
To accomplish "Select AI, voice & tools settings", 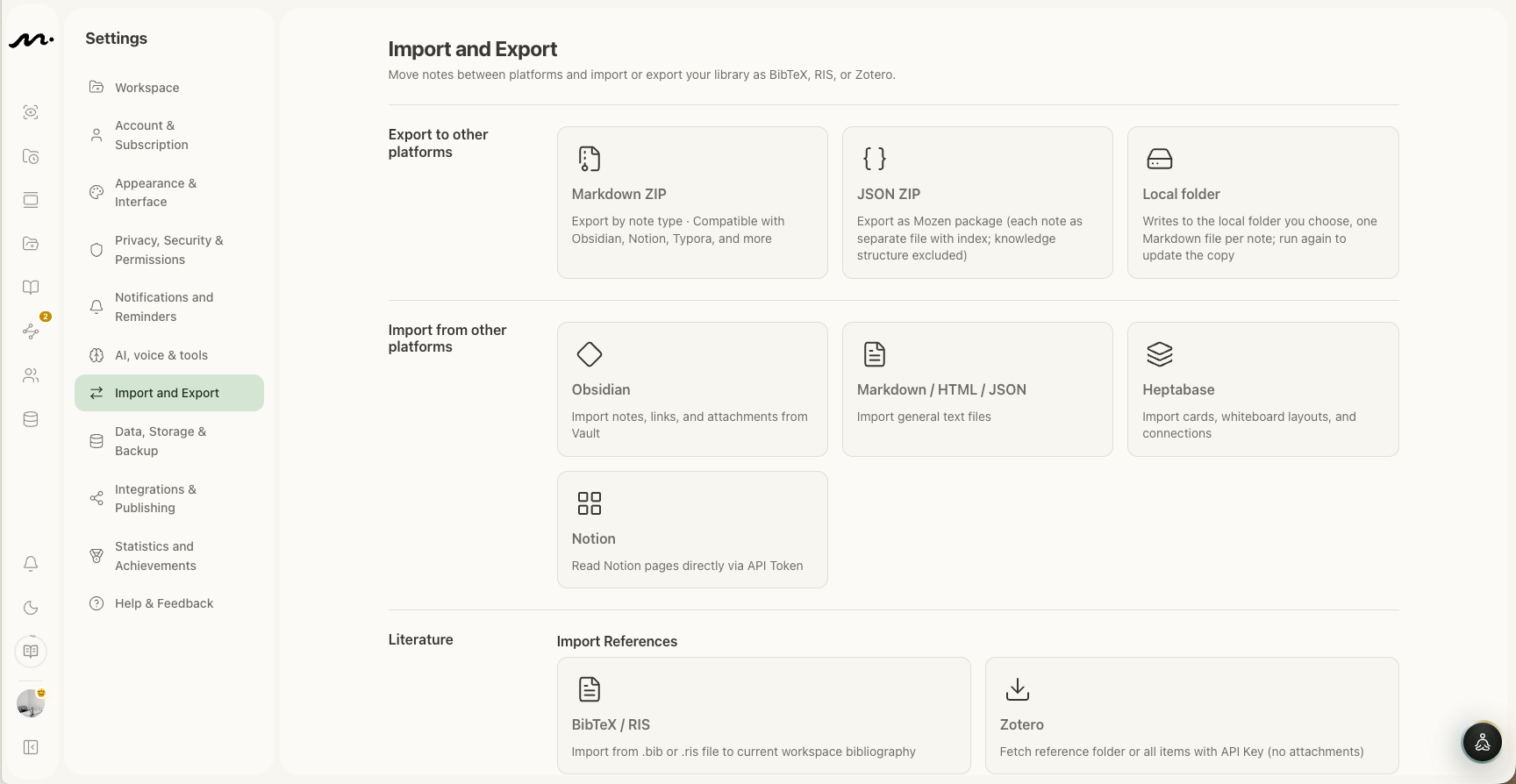I will (x=169, y=355).
